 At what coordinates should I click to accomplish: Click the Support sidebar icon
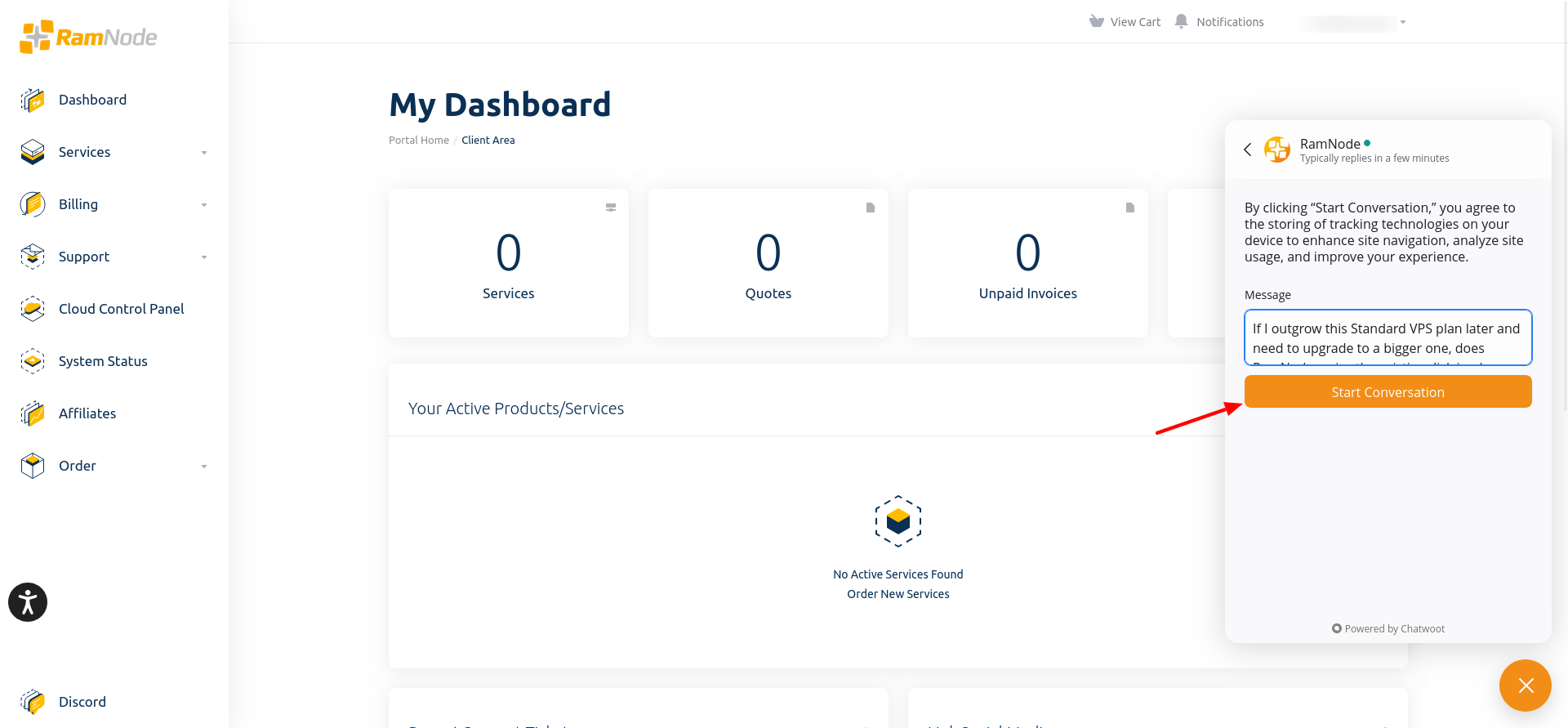[33, 257]
